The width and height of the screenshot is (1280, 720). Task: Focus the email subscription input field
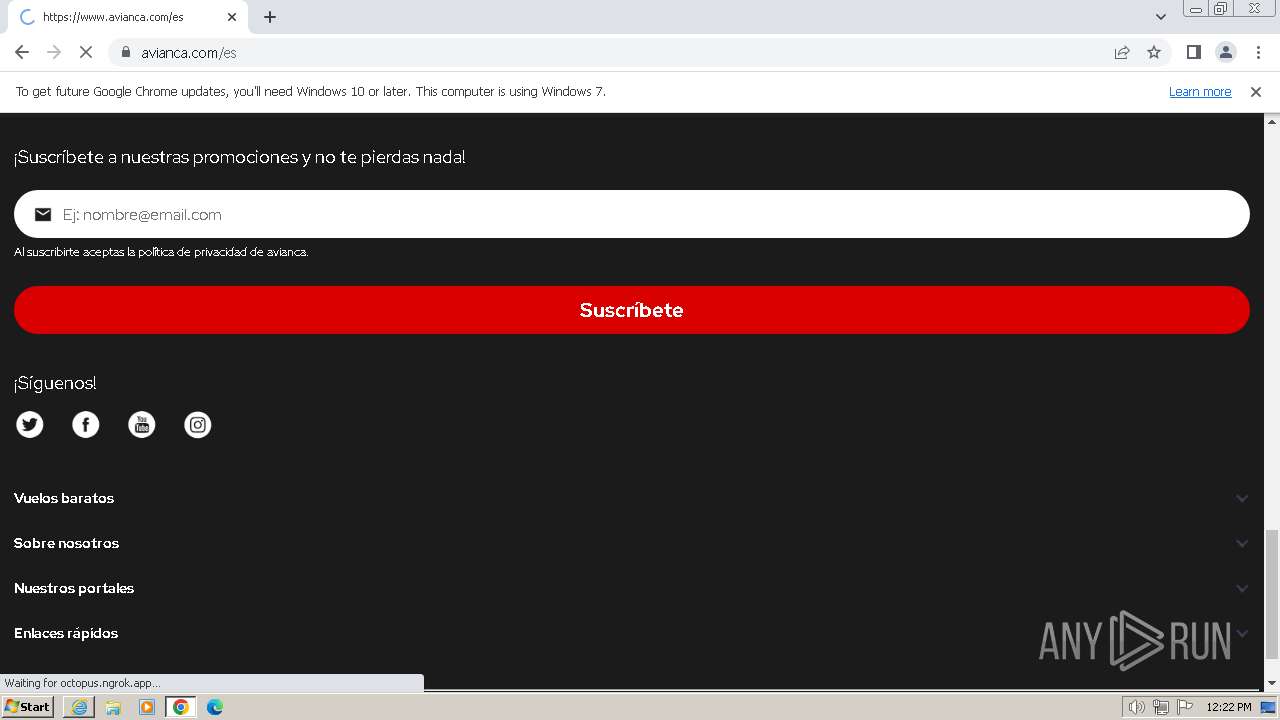point(632,214)
